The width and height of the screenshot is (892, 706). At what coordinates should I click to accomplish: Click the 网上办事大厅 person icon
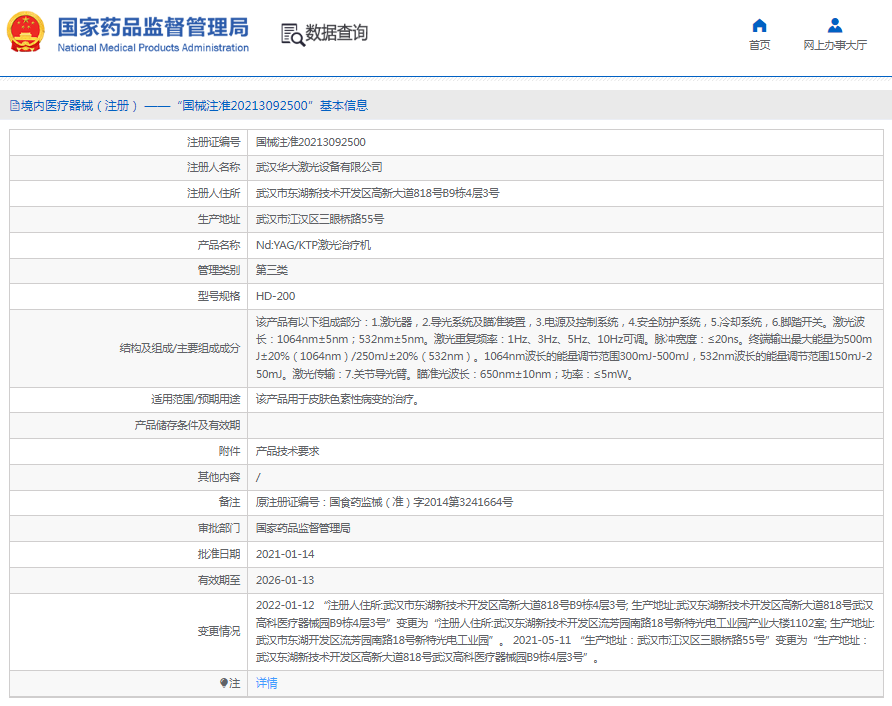[835, 26]
